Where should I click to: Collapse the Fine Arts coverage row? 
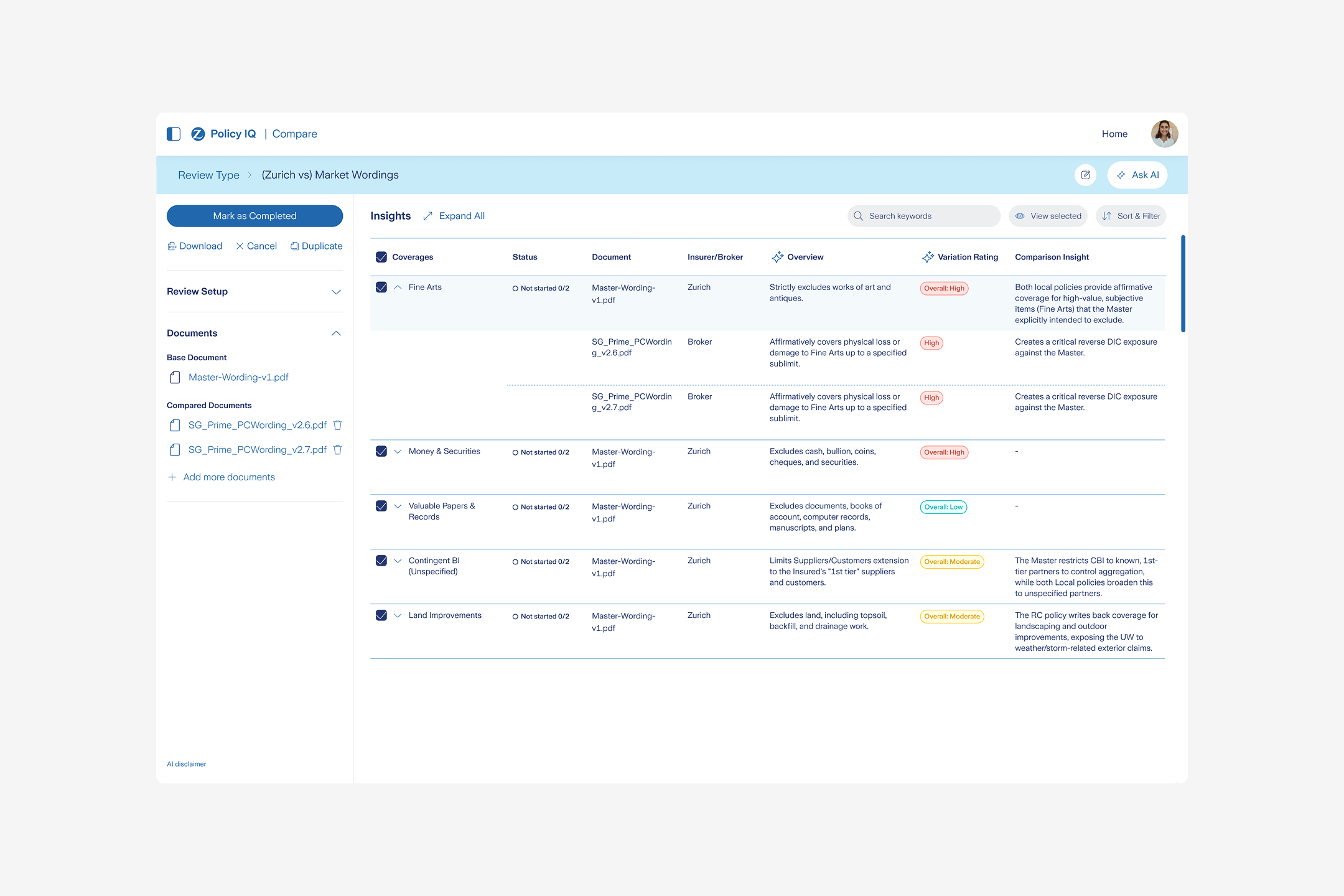tap(398, 287)
